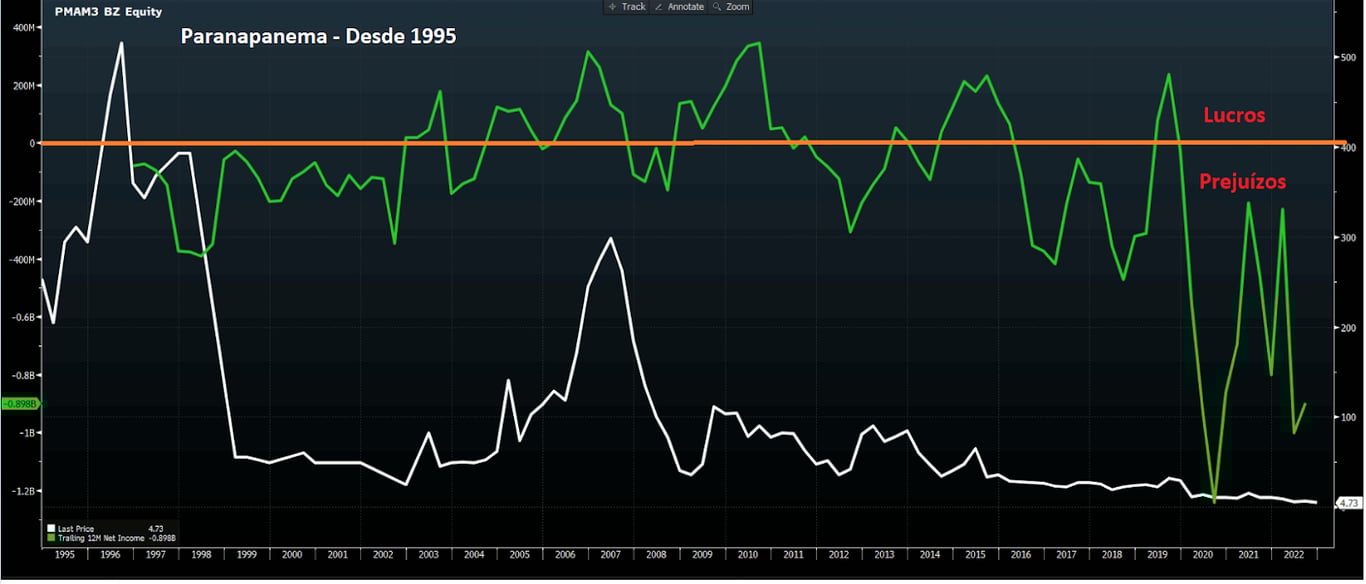Select year 2016 on the time axis
This screenshot has width=1366, height=584.
(1020, 553)
